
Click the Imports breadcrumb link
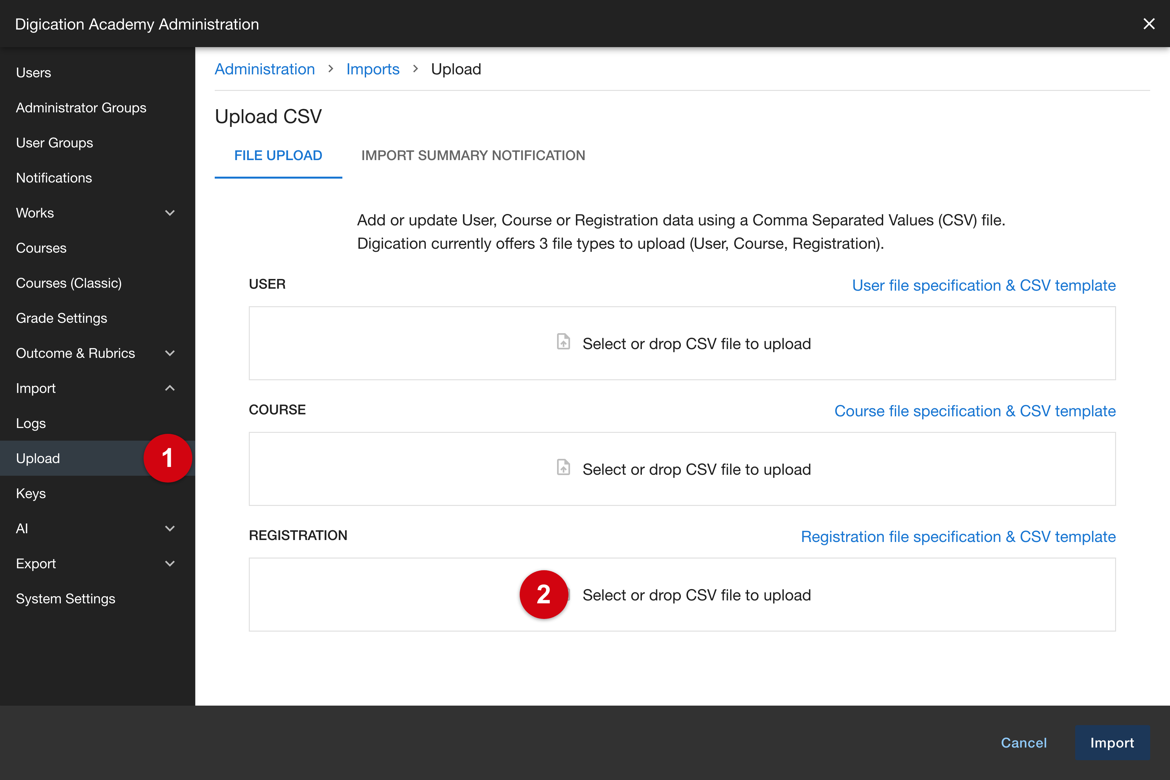pyautogui.click(x=373, y=69)
